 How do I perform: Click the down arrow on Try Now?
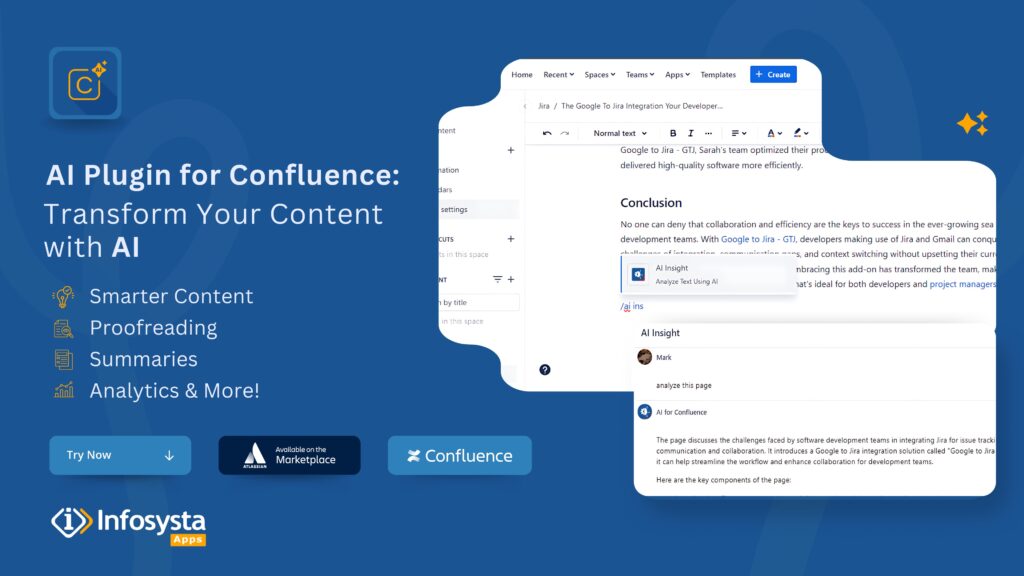coord(169,455)
